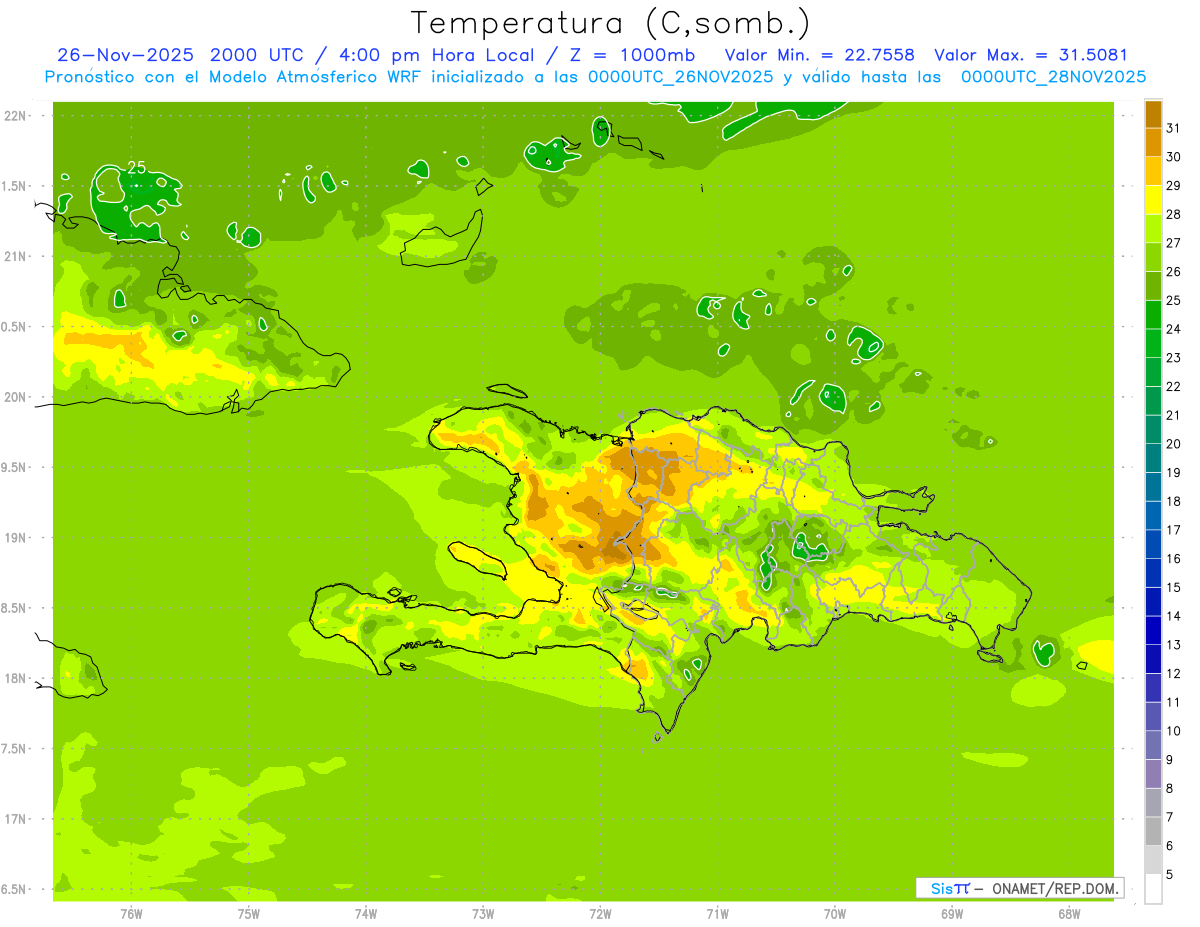
Task: Click the "Valor Min. = 22.7558" value
Action: tap(819, 55)
